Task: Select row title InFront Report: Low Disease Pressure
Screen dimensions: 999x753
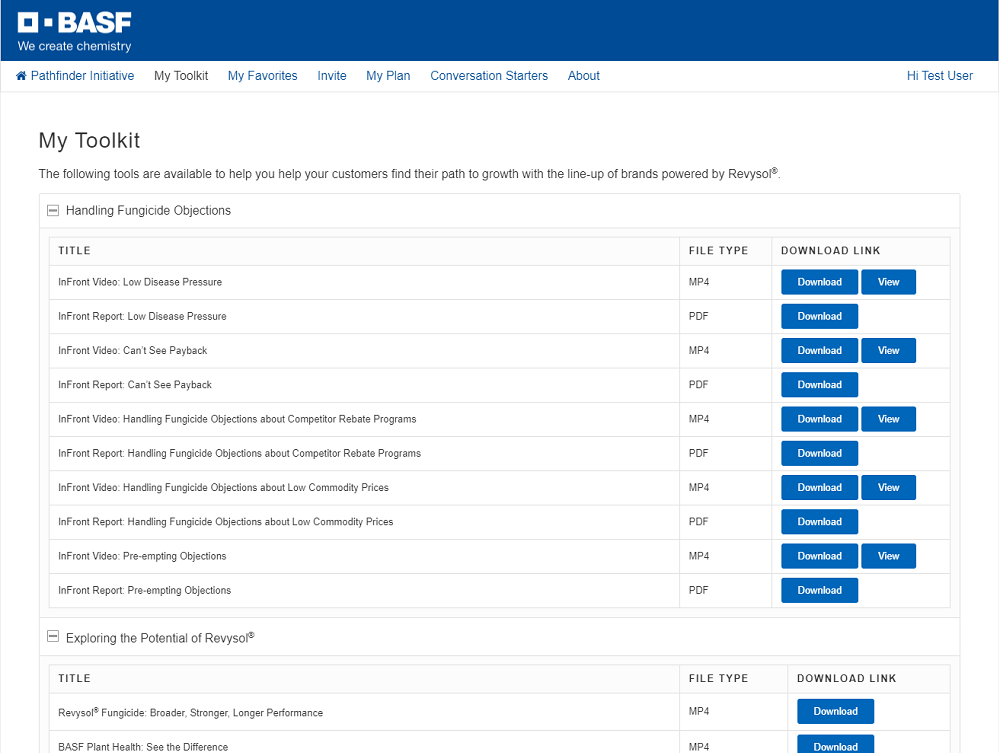Action: (142, 317)
